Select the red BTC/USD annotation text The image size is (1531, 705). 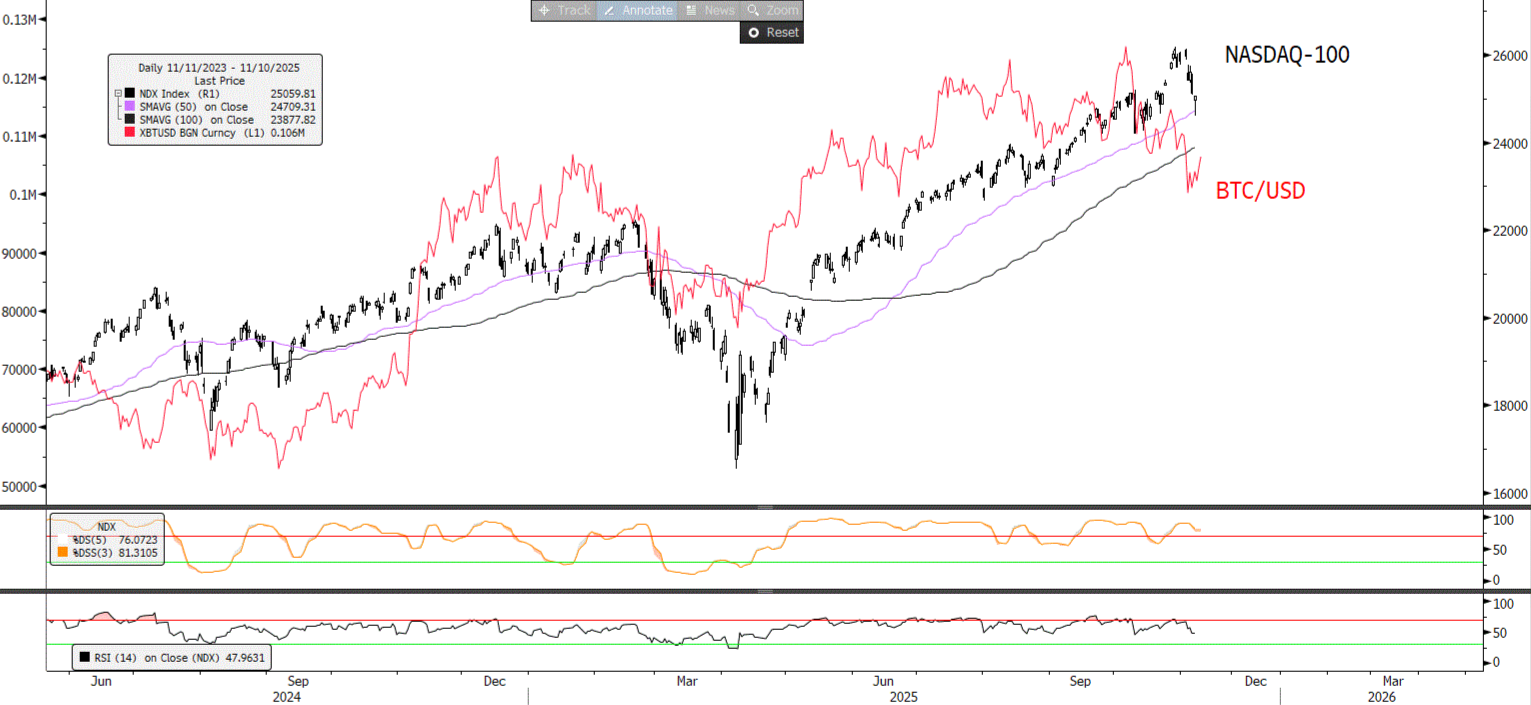[1260, 190]
